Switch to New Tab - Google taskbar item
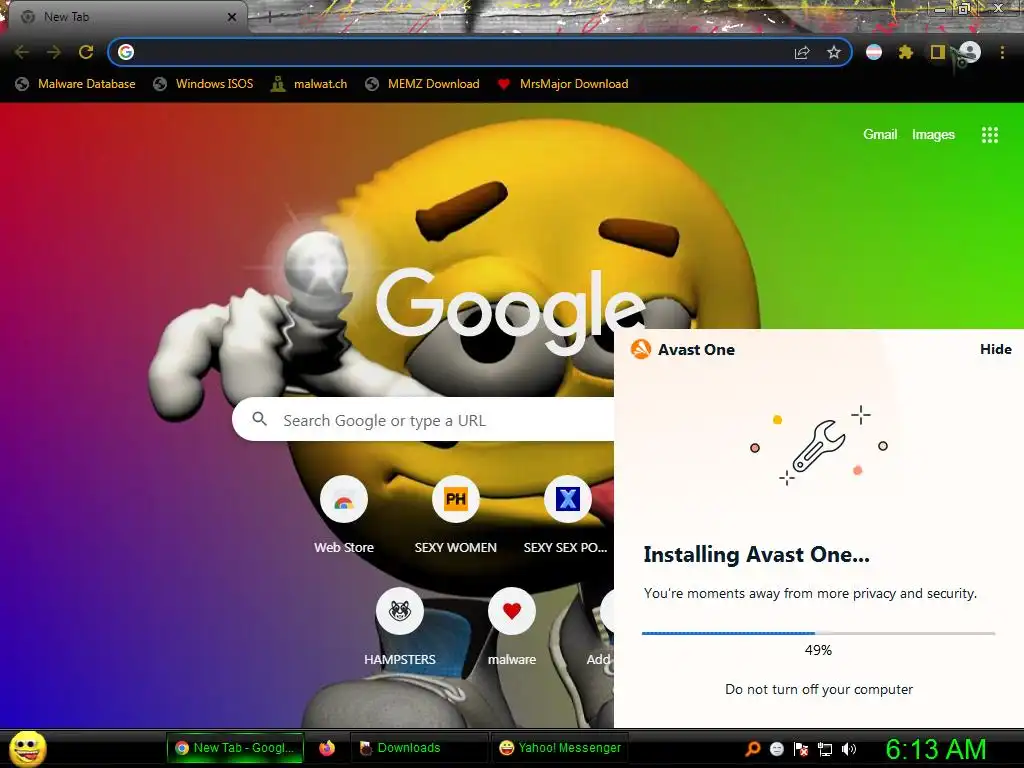The image size is (1024, 768). 235,748
